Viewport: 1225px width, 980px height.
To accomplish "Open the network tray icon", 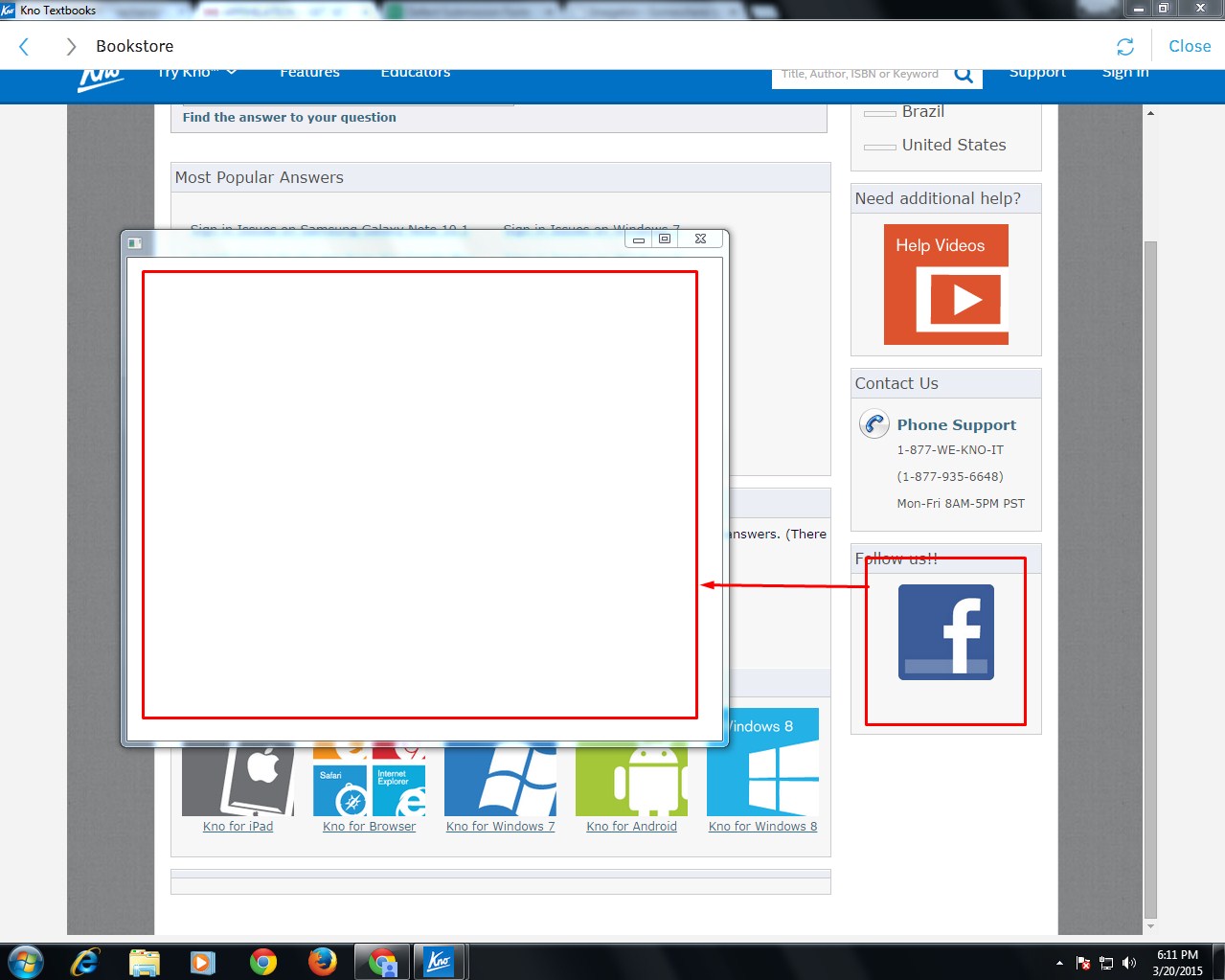I will pyautogui.click(x=1106, y=963).
